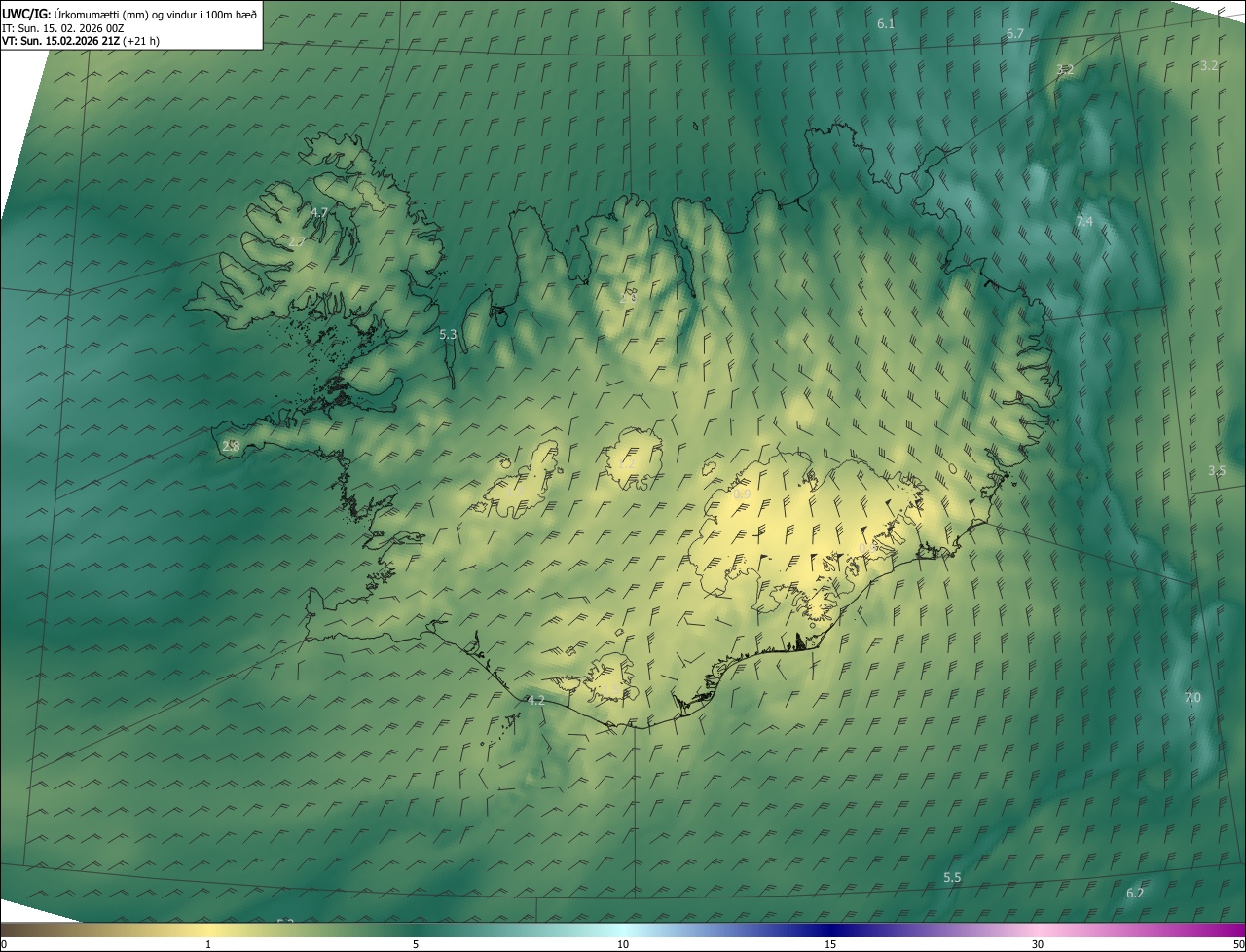Pick the brown colour at the scale start
1246x952 pixels.
(8, 931)
